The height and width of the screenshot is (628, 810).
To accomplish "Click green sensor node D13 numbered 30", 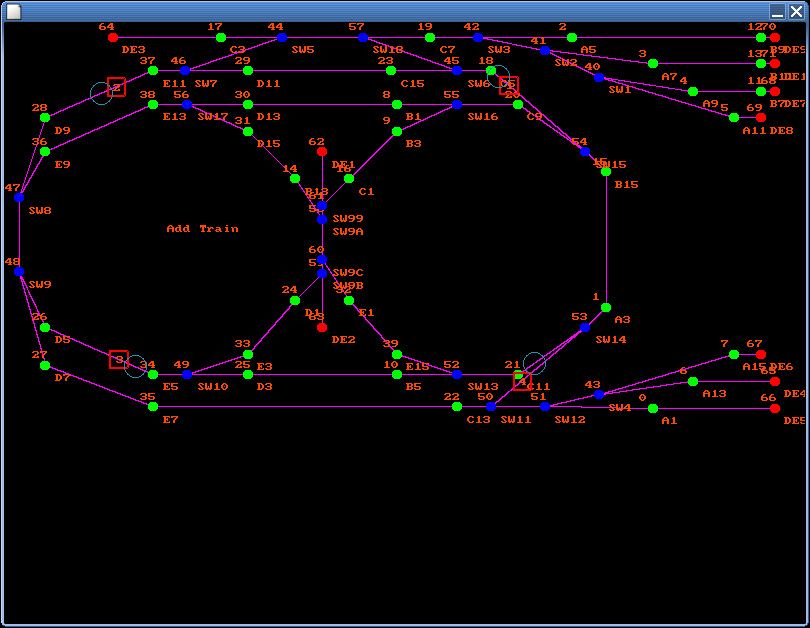I will click(x=248, y=105).
